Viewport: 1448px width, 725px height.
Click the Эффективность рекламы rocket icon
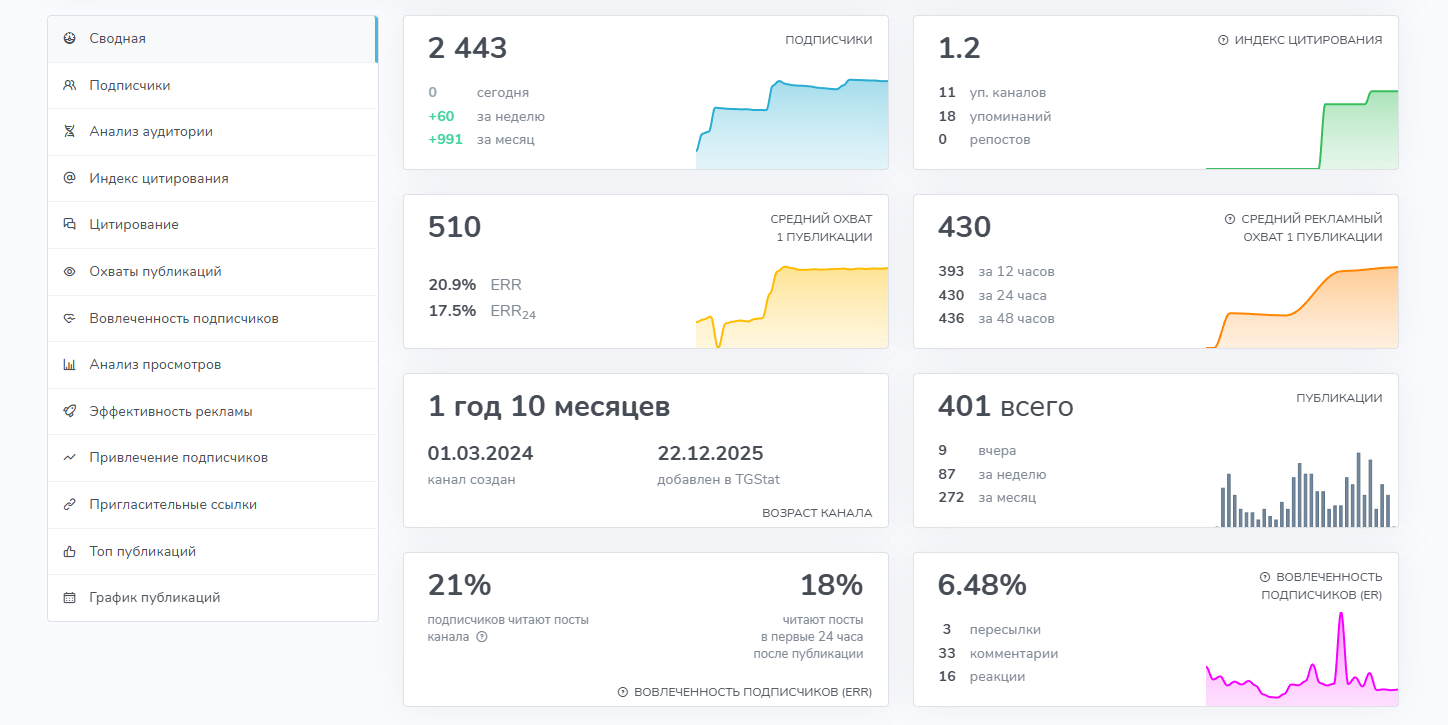(69, 411)
